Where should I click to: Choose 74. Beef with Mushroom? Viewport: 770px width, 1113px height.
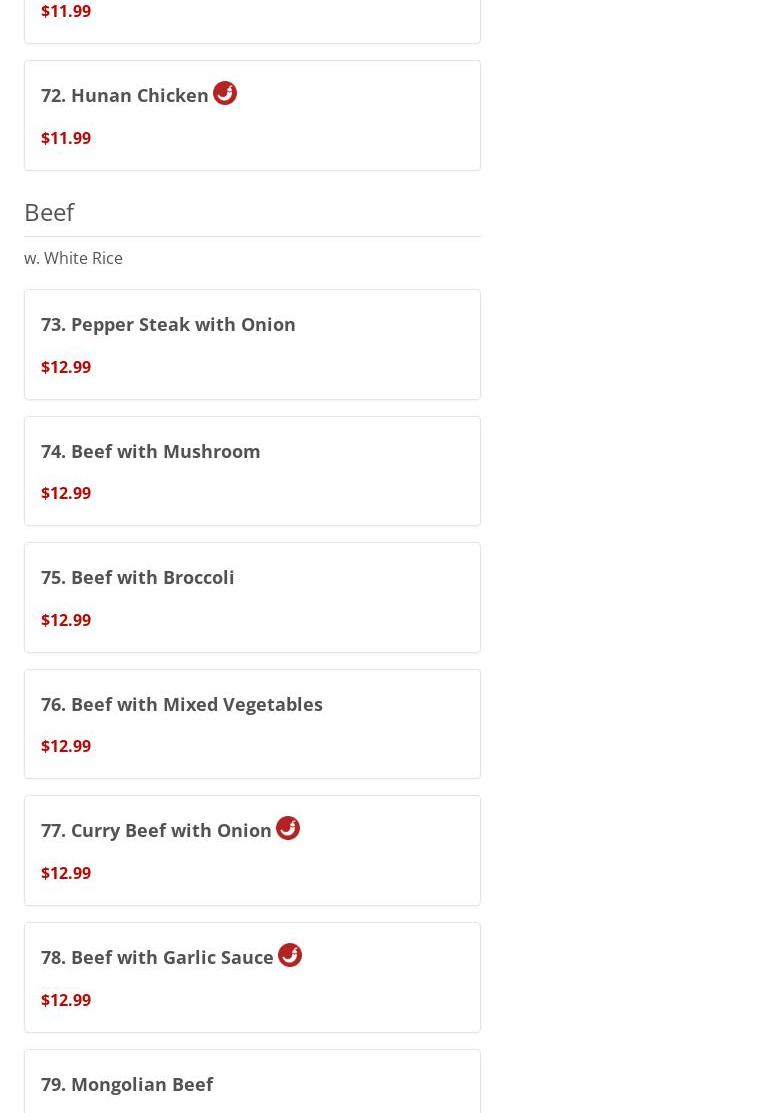click(x=151, y=451)
